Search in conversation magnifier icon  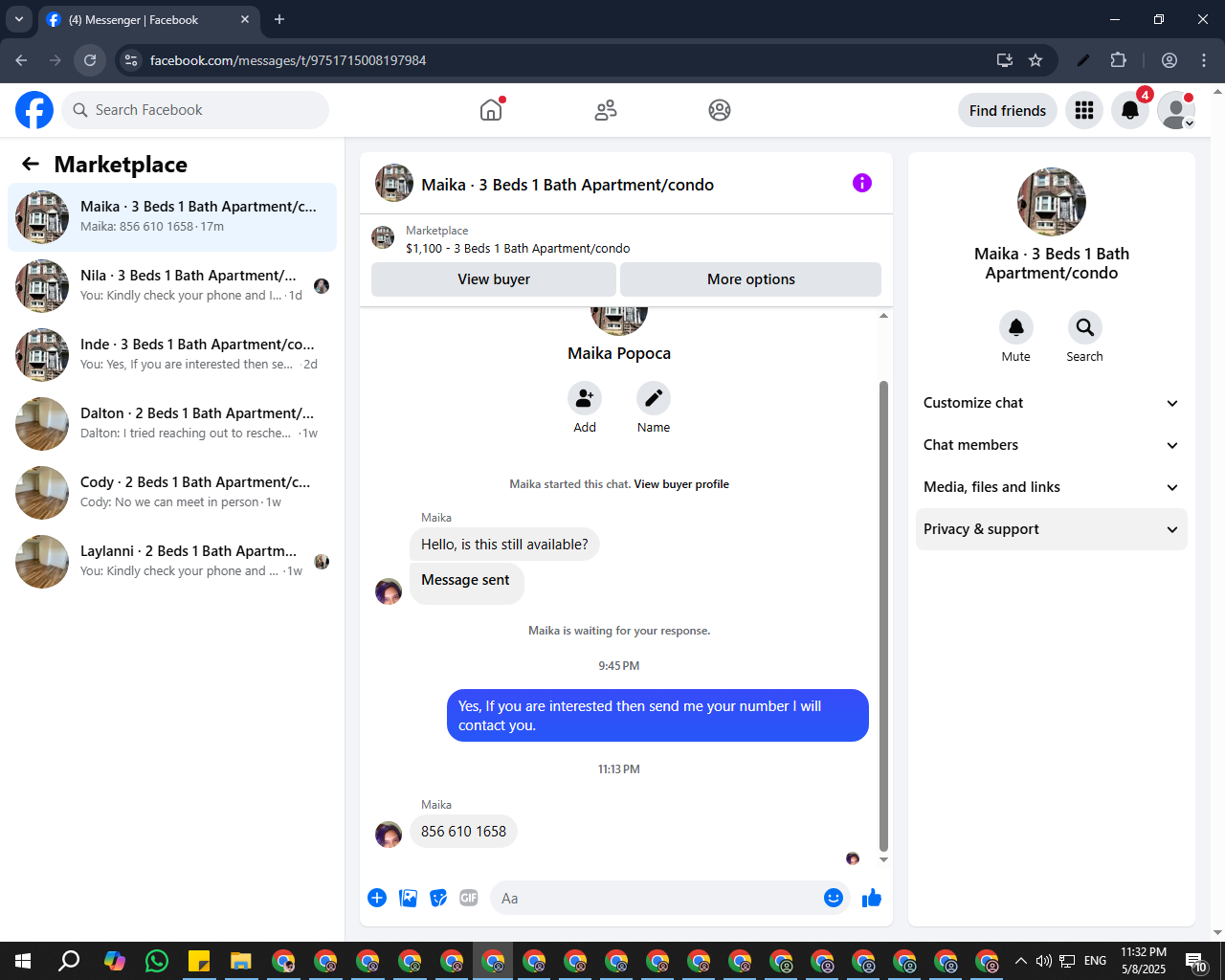[1085, 327]
